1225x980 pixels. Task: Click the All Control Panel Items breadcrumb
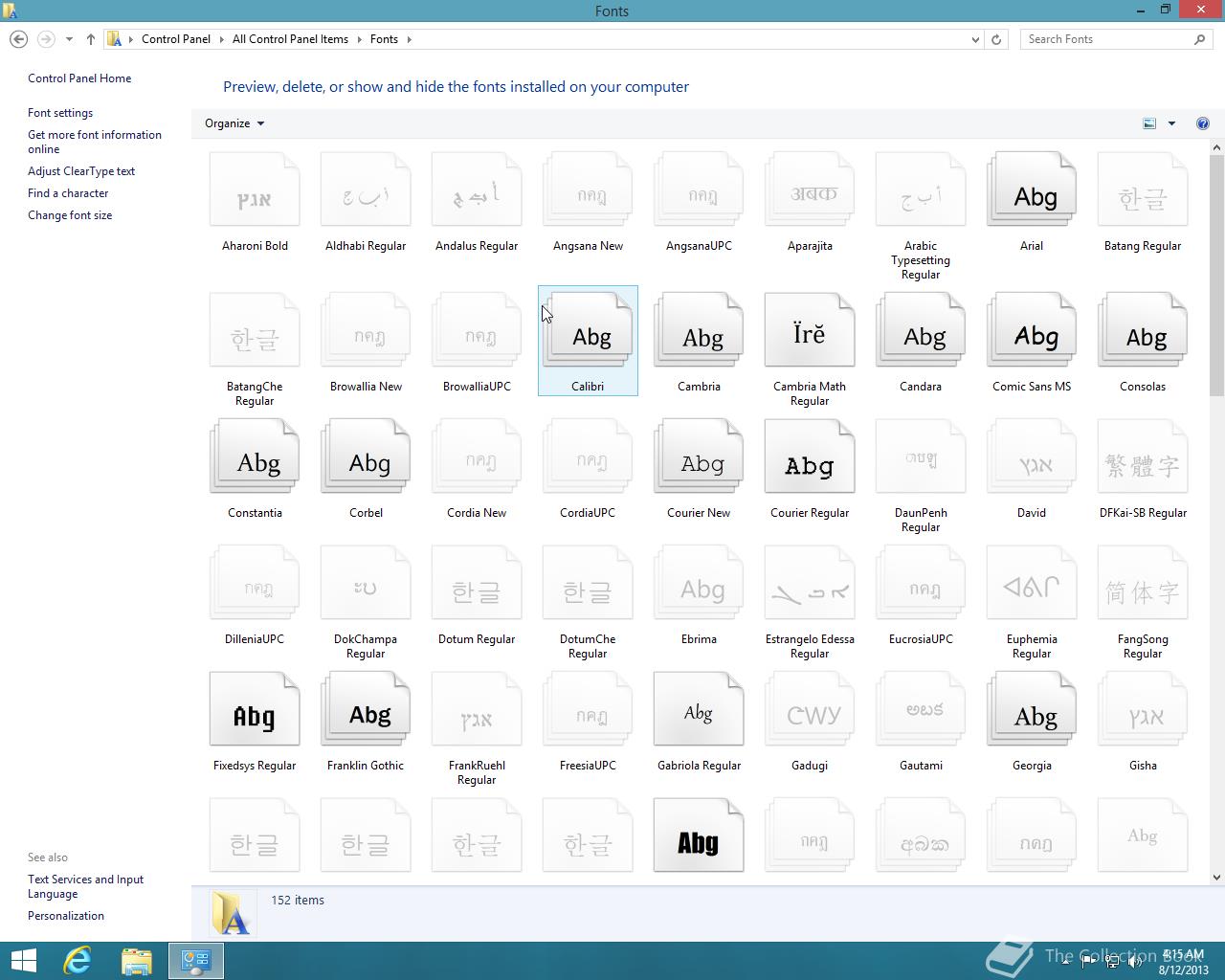tap(291, 39)
